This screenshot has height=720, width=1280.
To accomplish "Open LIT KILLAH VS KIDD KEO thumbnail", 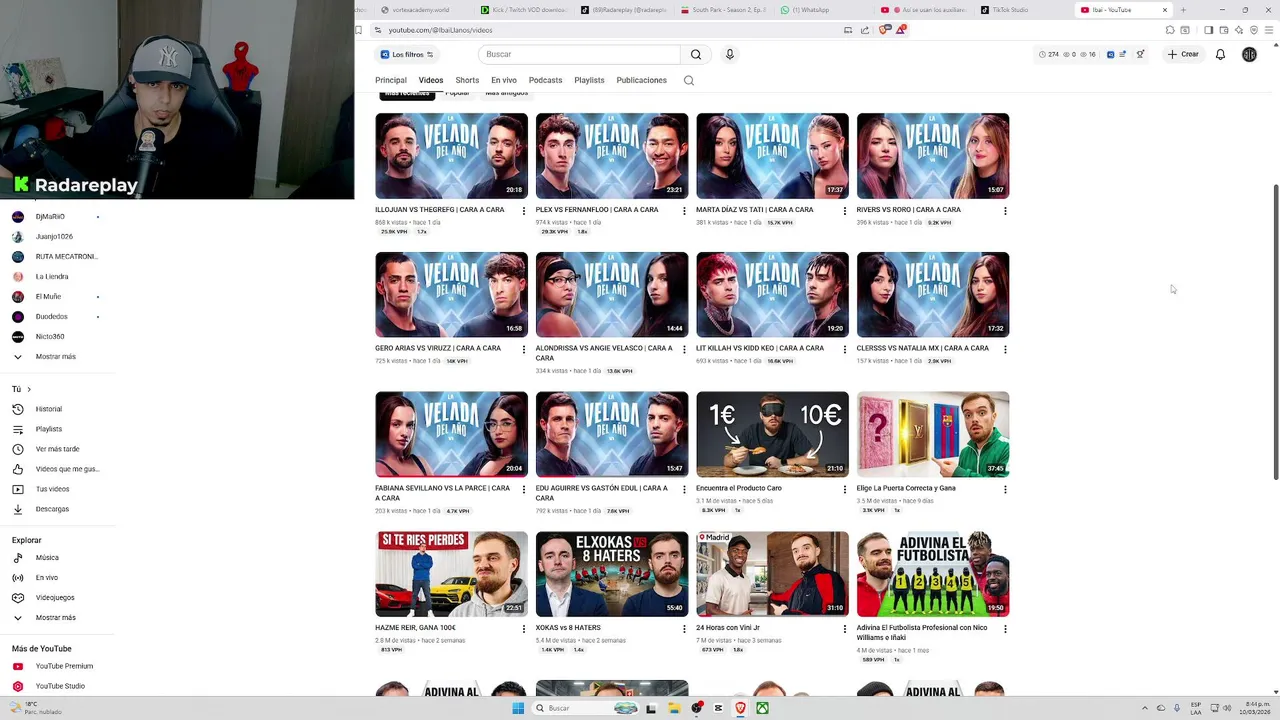I will pyautogui.click(x=772, y=294).
